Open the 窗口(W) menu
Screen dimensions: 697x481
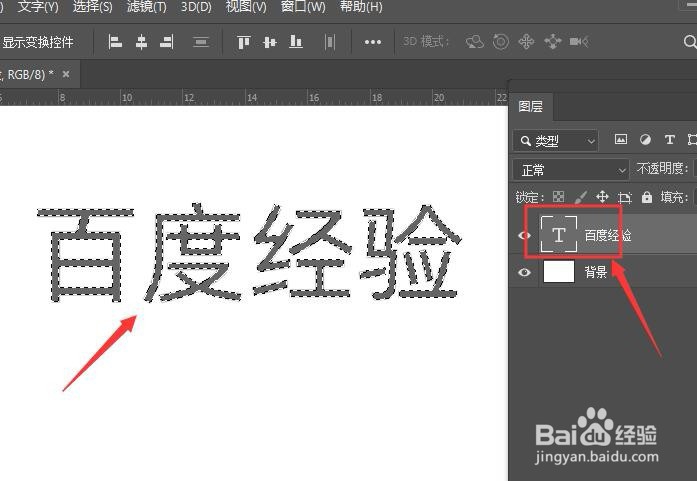pos(303,7)
